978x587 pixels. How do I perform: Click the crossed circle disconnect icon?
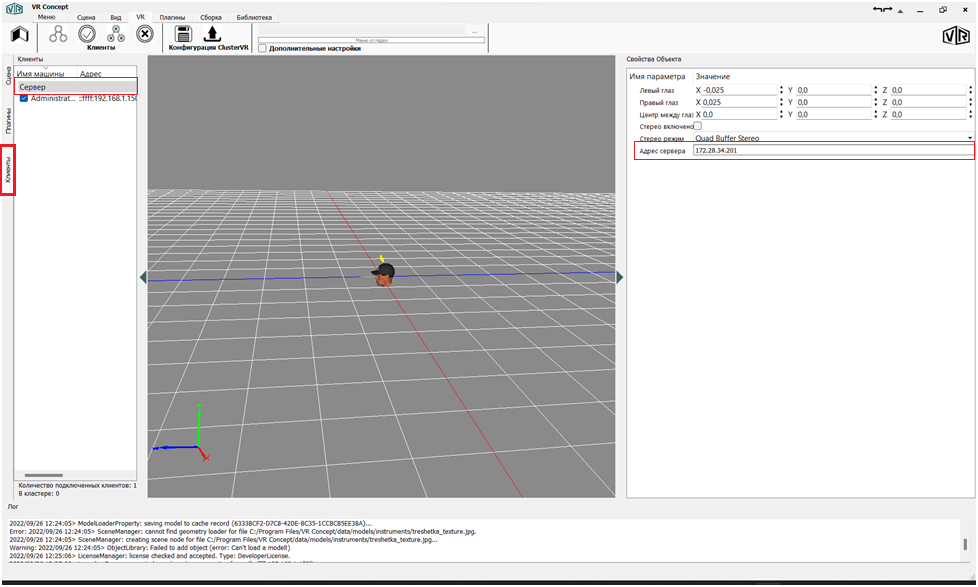145,34
